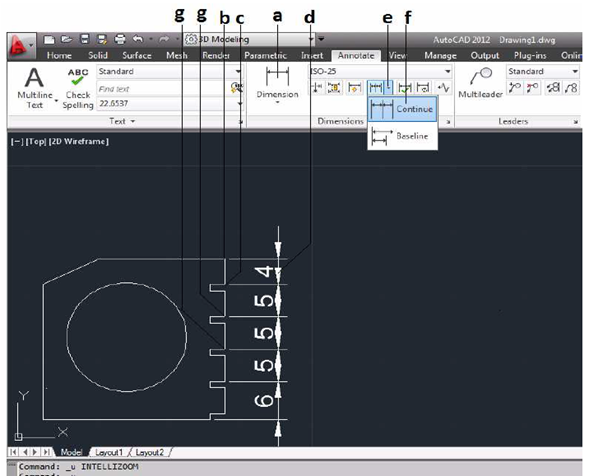589x476 pixels.
Task: Switch to the Surface ribbon tab
Action: pyautogui.click(x=137, y=56)
